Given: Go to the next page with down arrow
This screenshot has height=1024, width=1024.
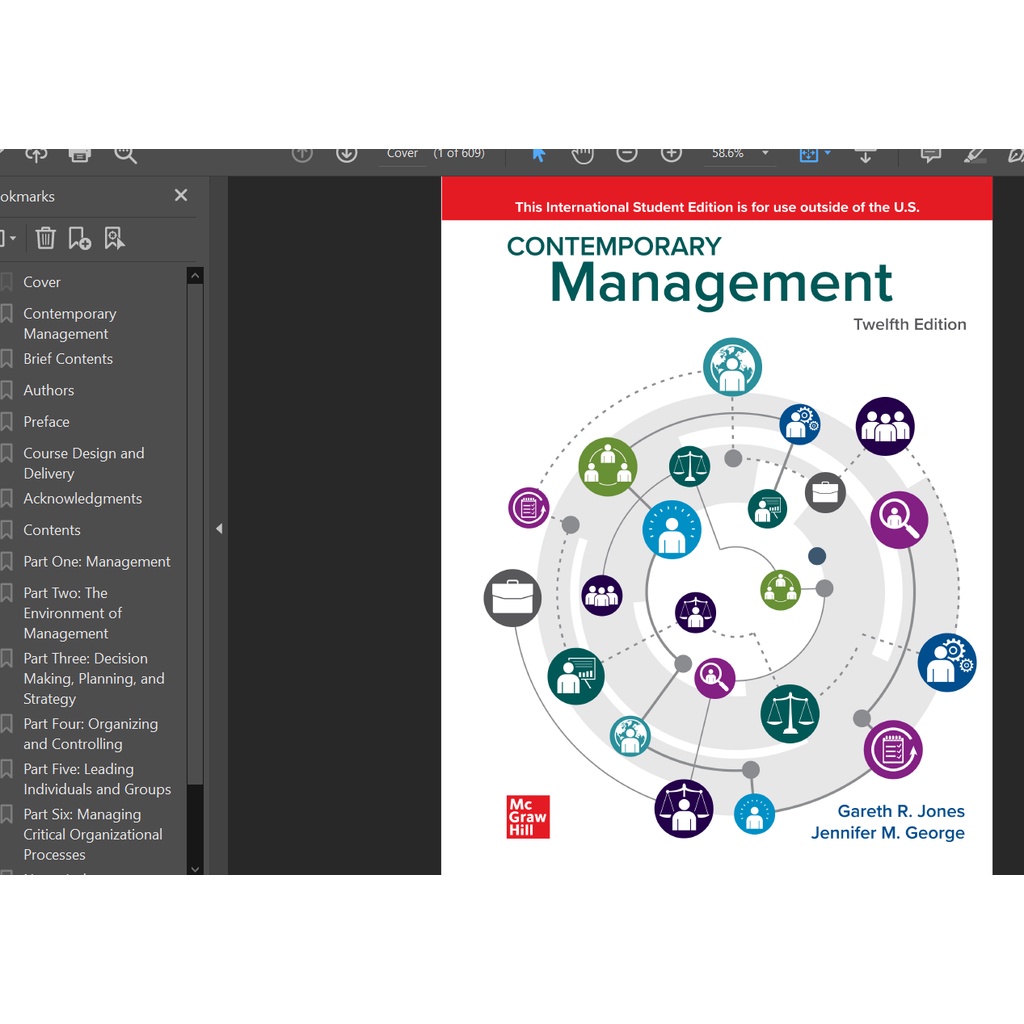Looking at the screenshot, I should pos(346,154).
